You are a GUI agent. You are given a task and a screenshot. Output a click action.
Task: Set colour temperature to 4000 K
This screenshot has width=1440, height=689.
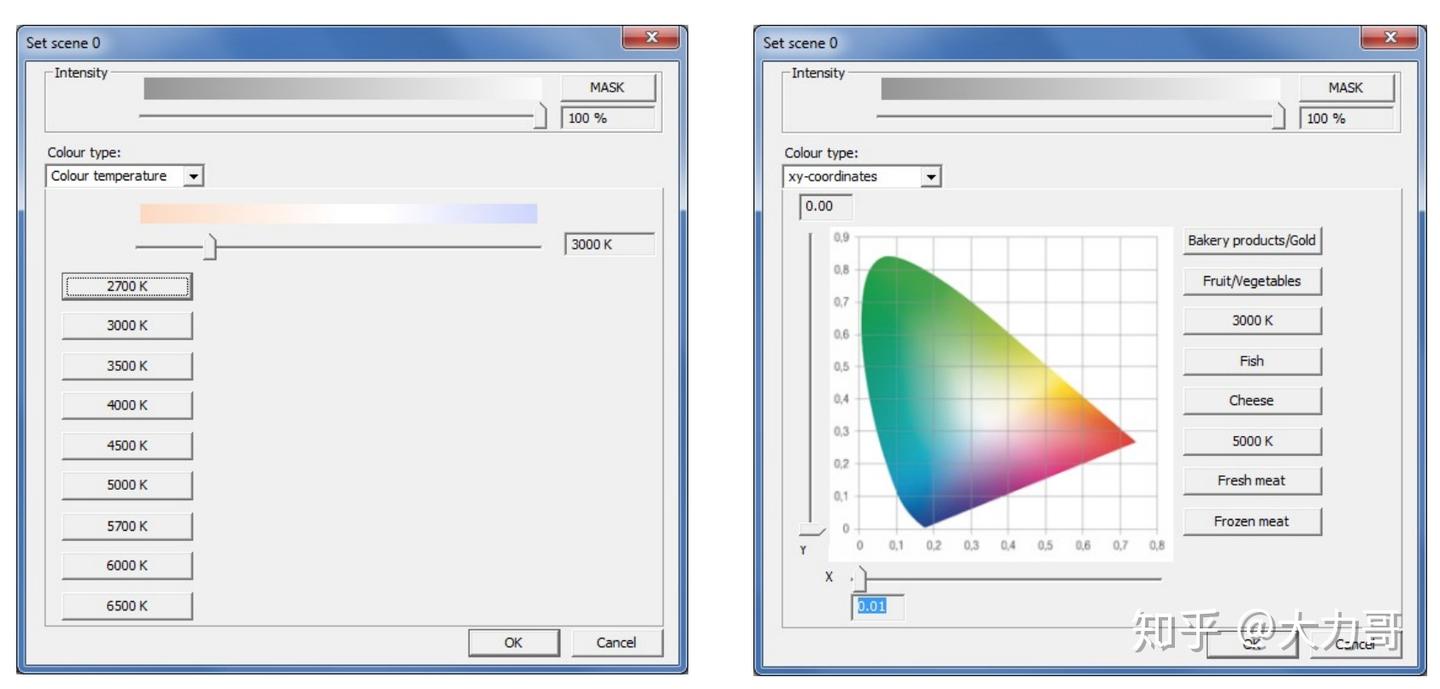[x=127, y=405]
